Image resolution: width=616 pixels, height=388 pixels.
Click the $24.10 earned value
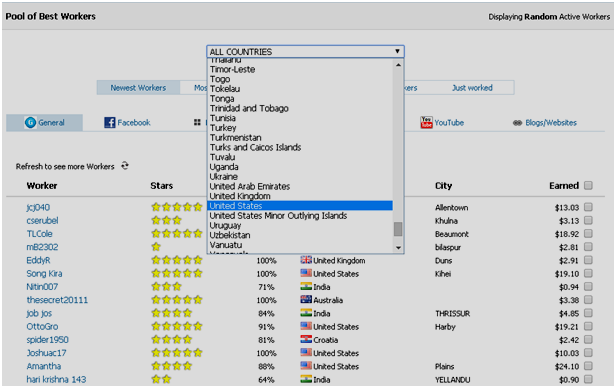click(567, 366)
